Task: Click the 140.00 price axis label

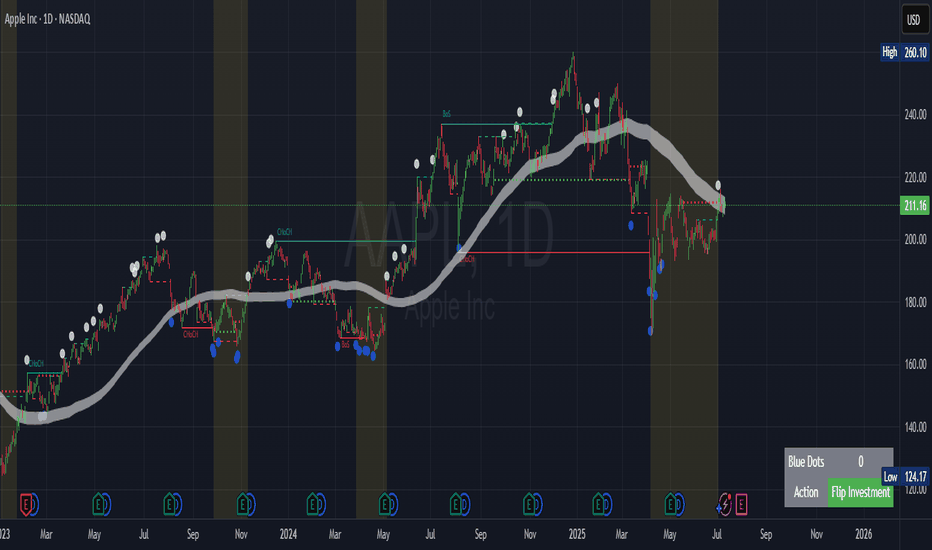Action: tap(915, 427)
